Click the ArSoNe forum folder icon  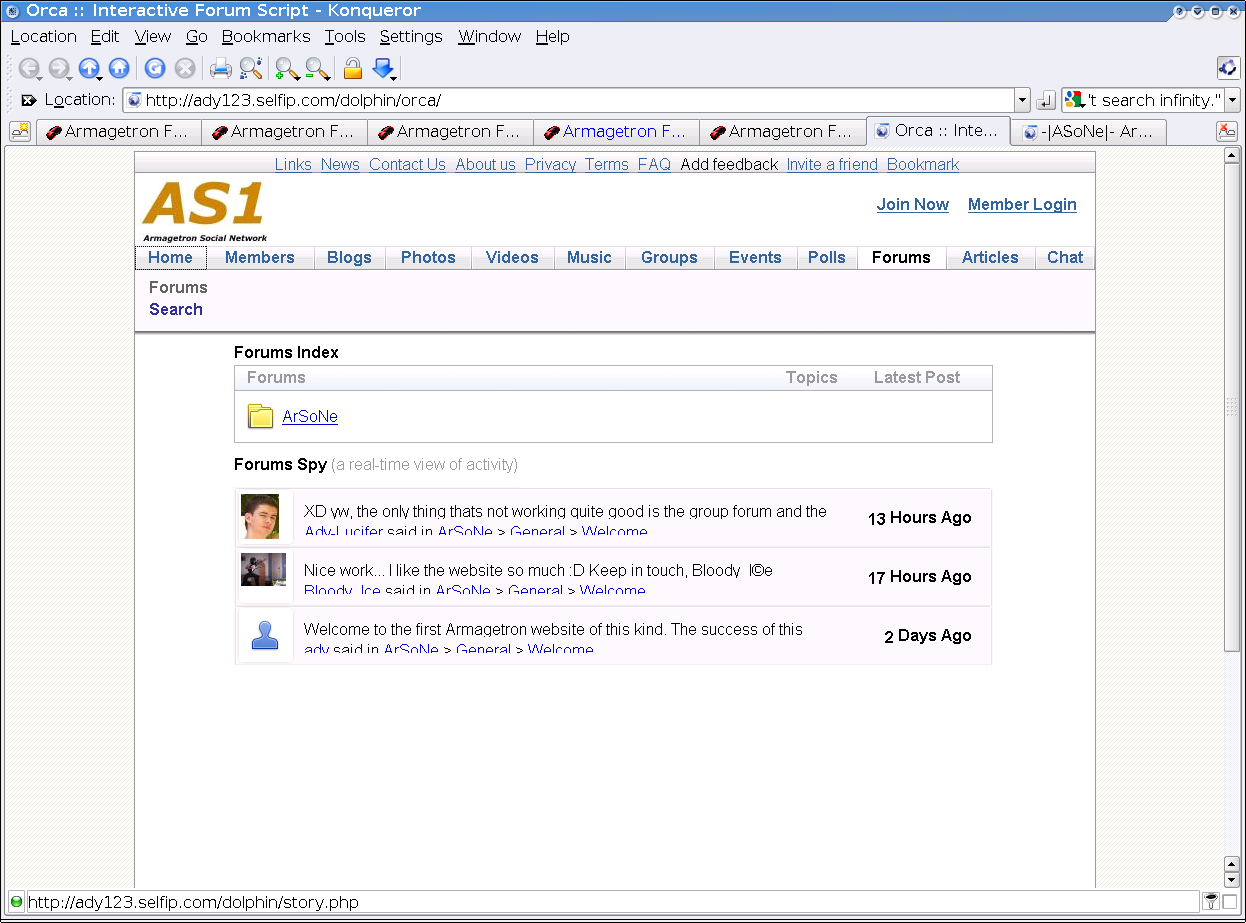[x=260, y=417]
